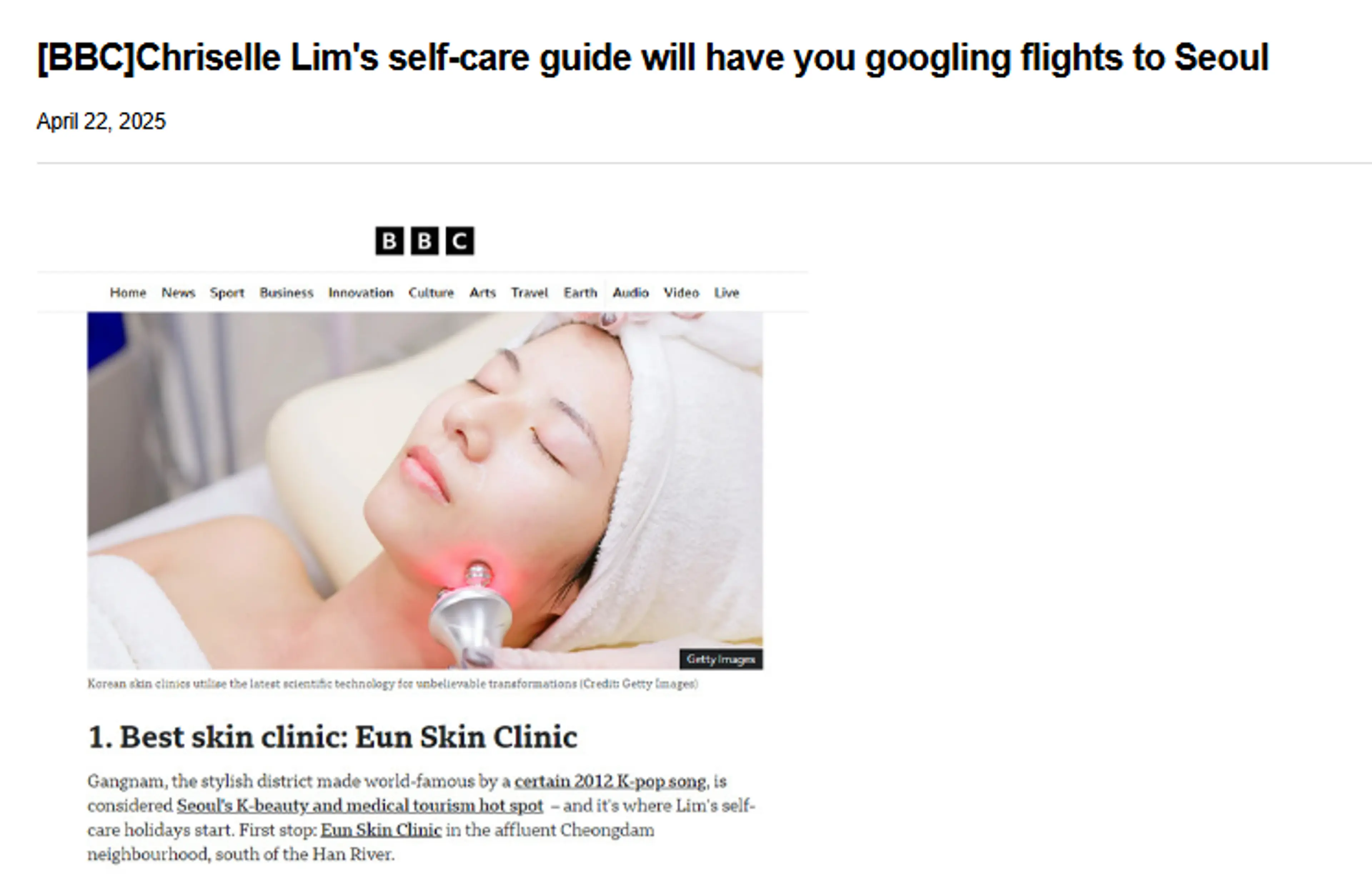Click the Getty Images credit badge
Image resolution: width=1372 pixels, height=882 pixels.
[x=721, y=659]
